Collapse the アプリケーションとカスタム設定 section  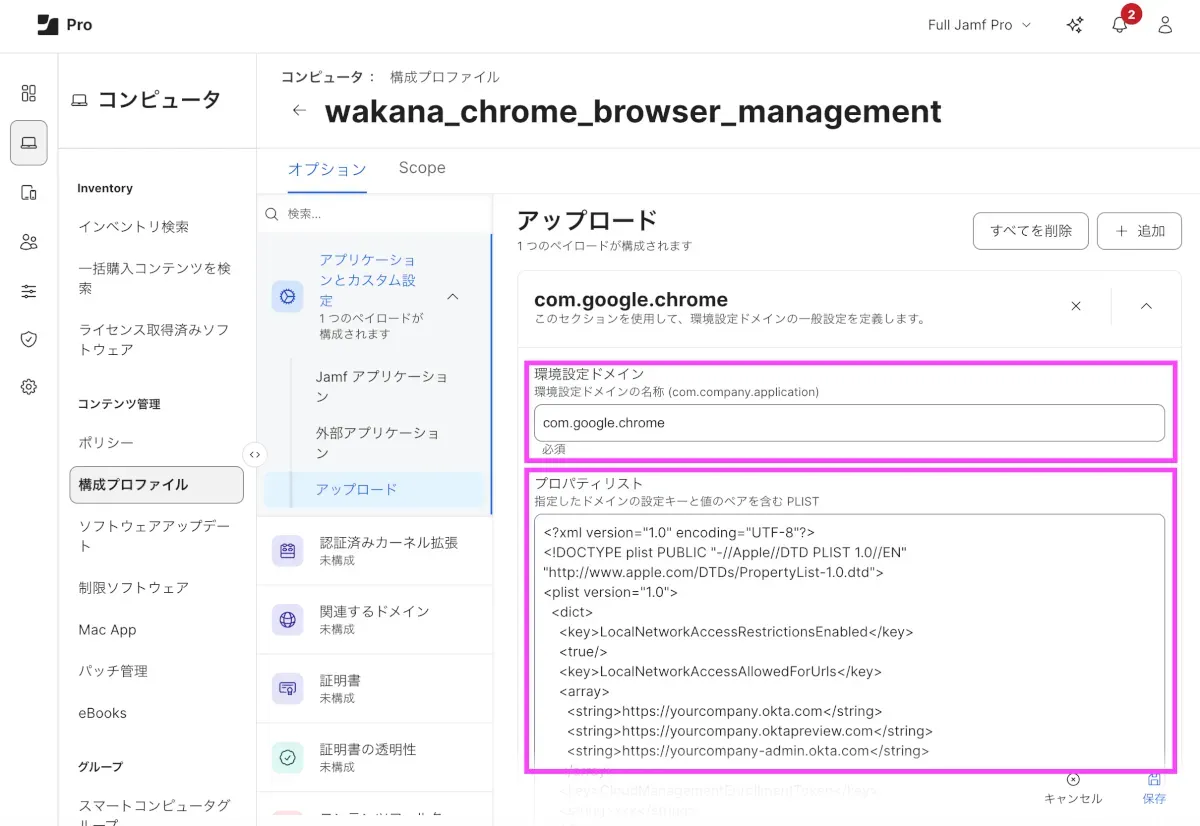(x=453, y=297)
